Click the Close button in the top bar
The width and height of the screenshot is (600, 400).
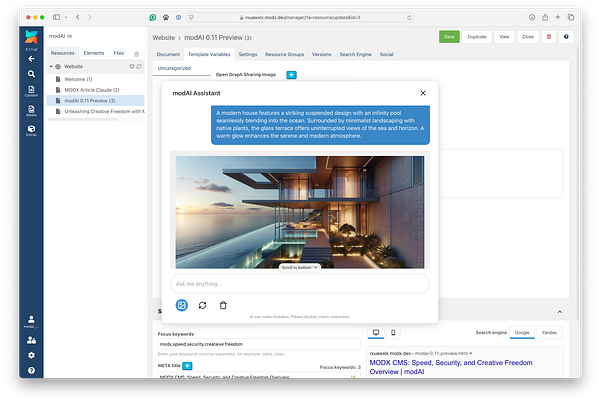click(528, 37)
